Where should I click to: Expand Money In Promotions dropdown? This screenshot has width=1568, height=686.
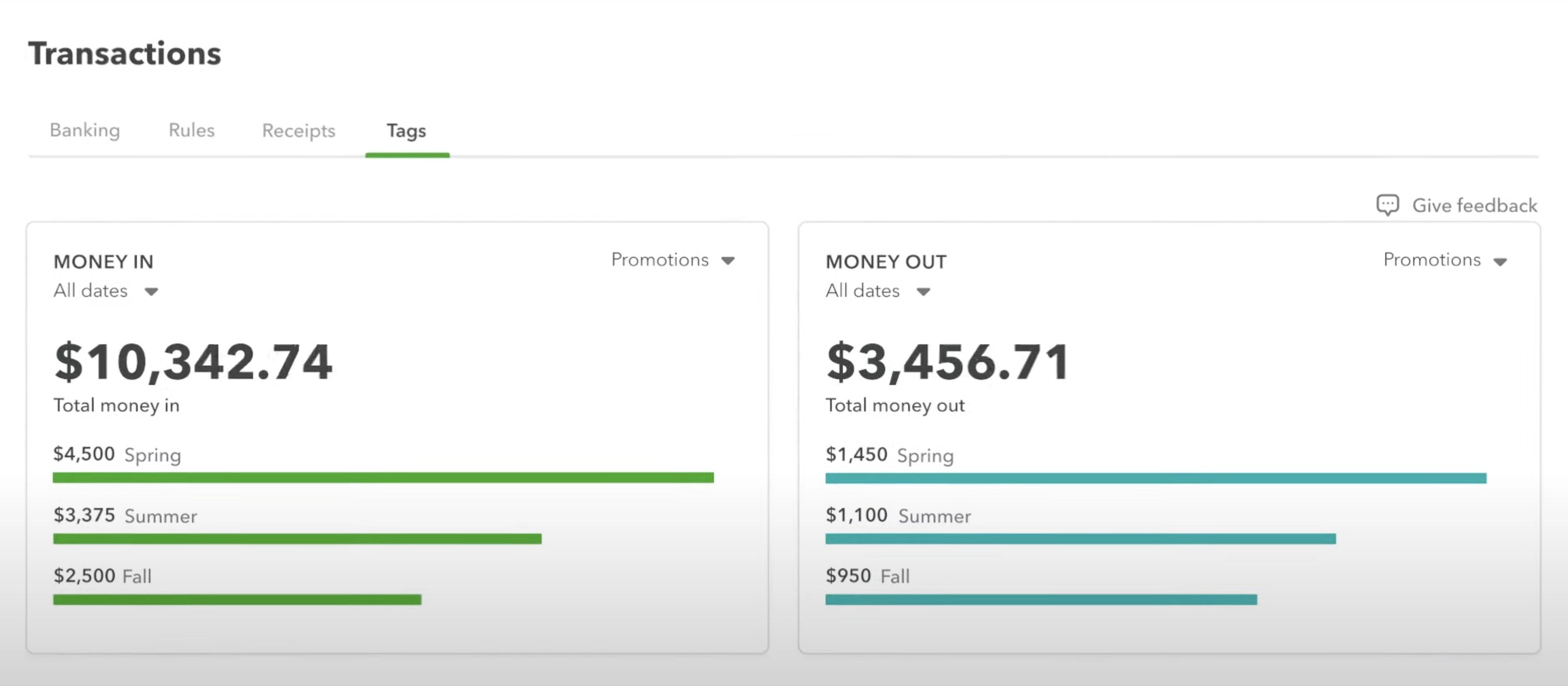[x=673, y=260]
